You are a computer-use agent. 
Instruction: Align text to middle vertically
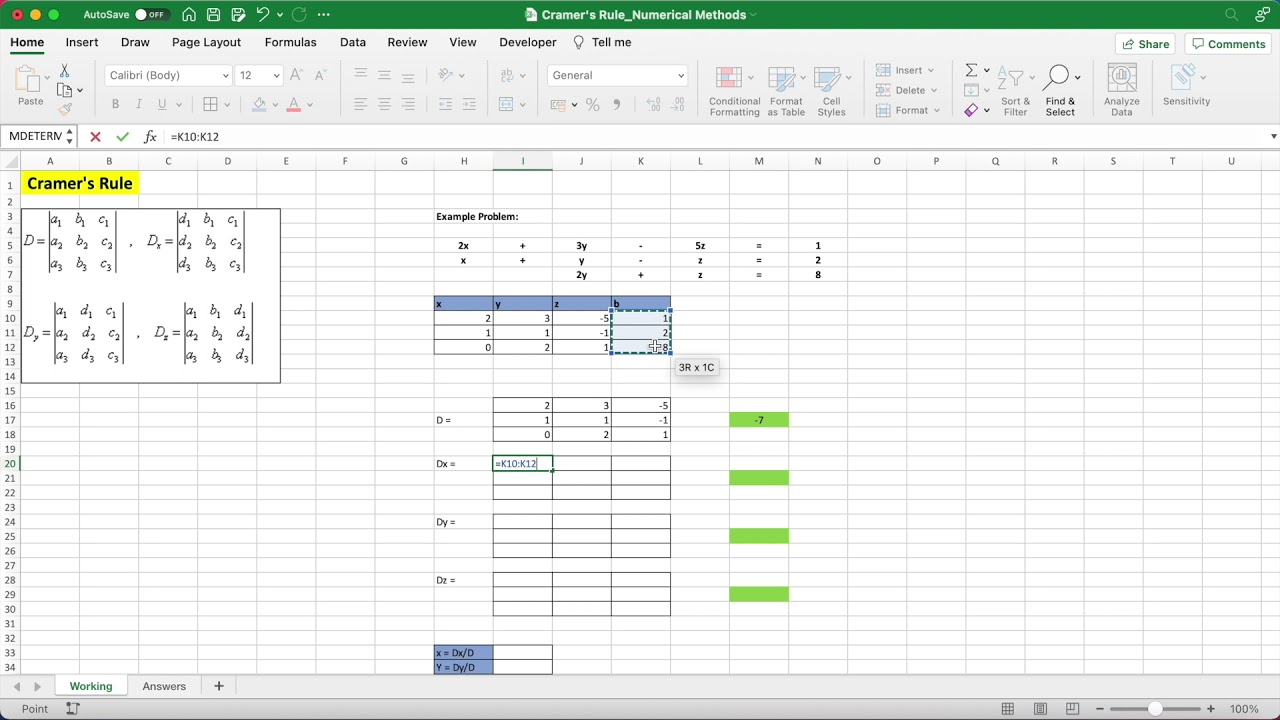click(384, 75)
